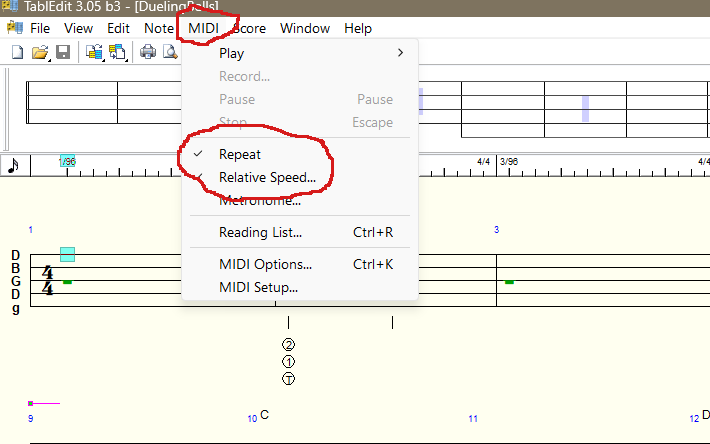
Task: Click the Import file toolbar icon
Action: (x=94, y=53)
